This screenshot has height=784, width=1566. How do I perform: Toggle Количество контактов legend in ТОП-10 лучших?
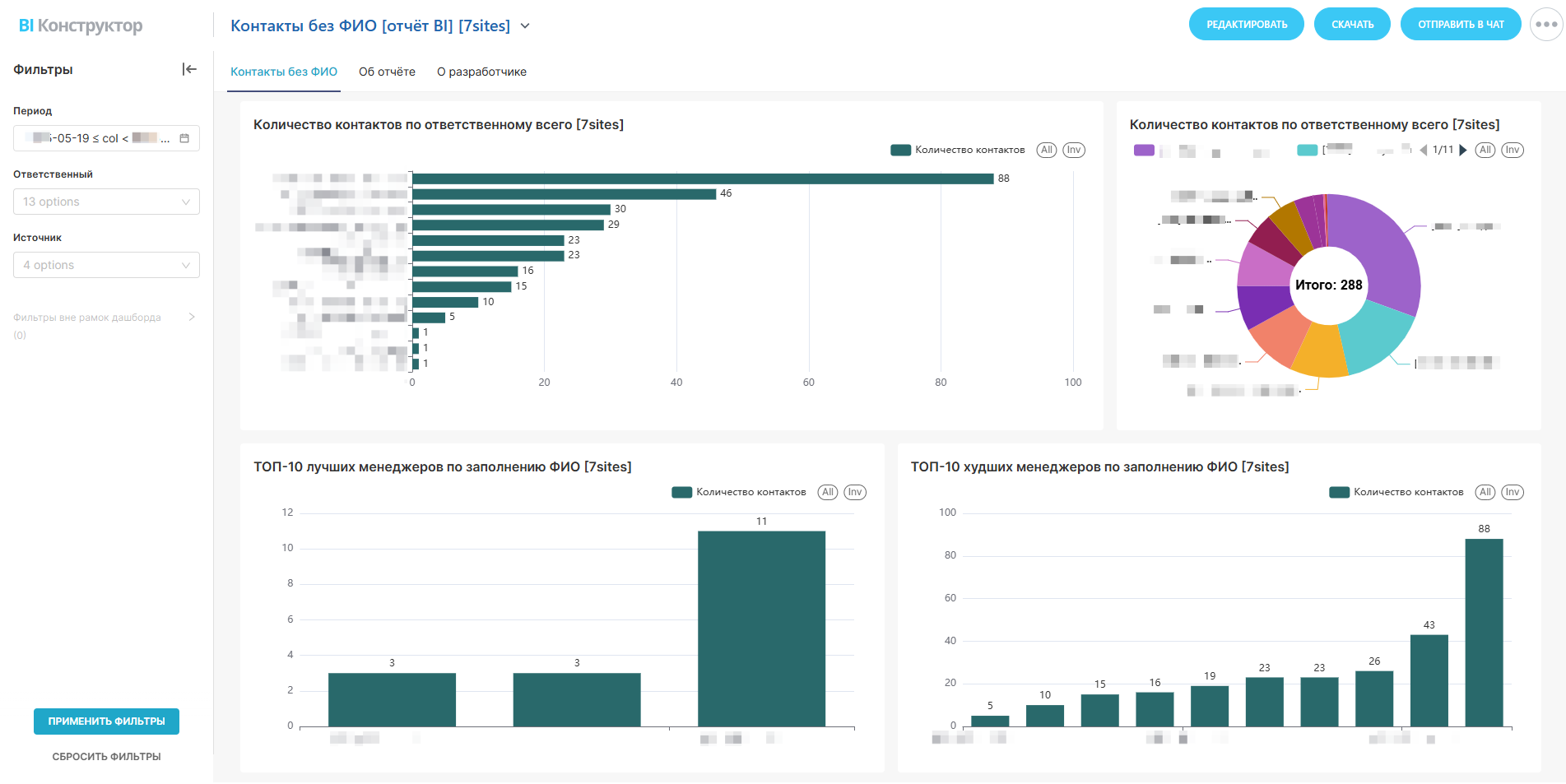click(739, 492)
